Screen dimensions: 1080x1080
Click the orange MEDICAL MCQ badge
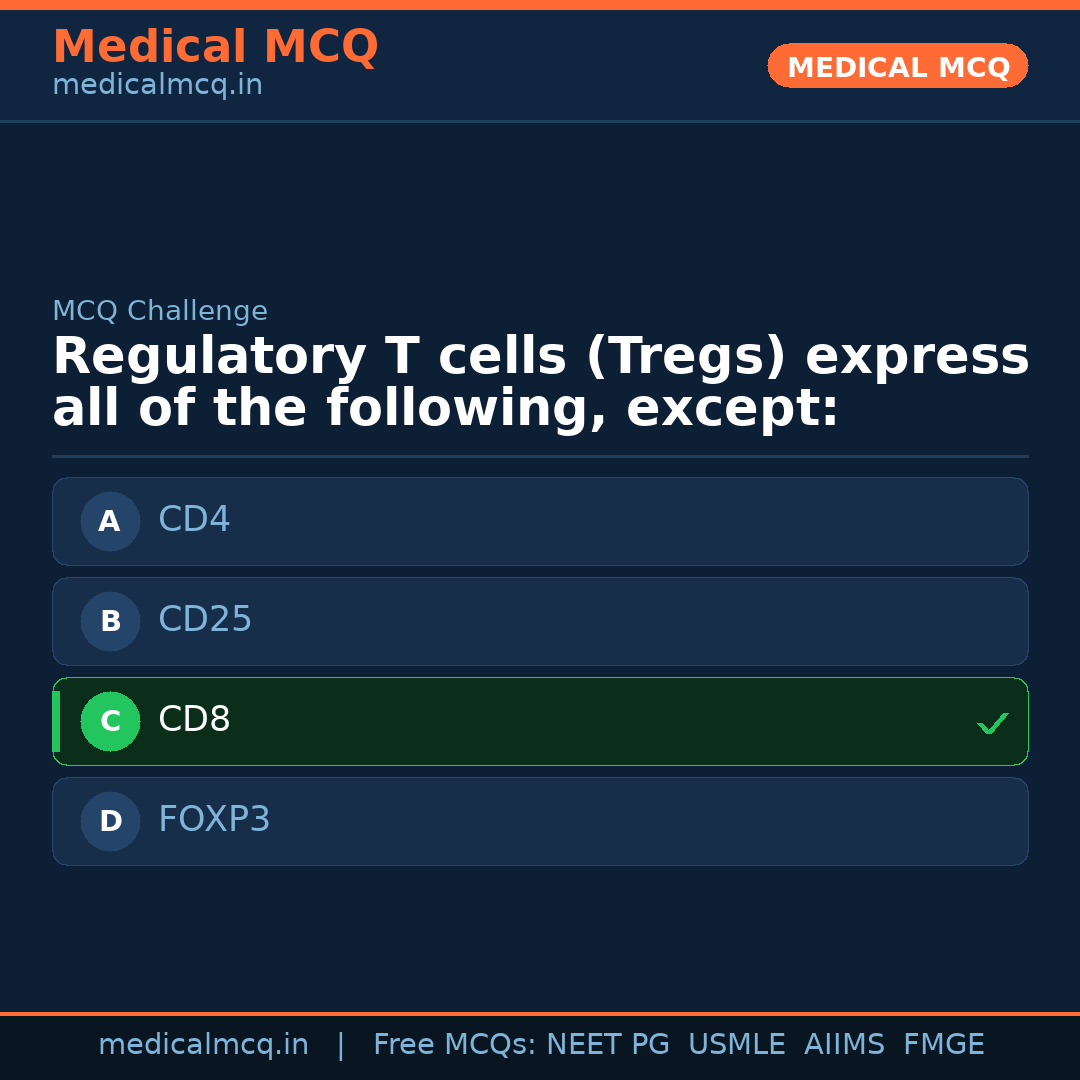click(898, 66)
